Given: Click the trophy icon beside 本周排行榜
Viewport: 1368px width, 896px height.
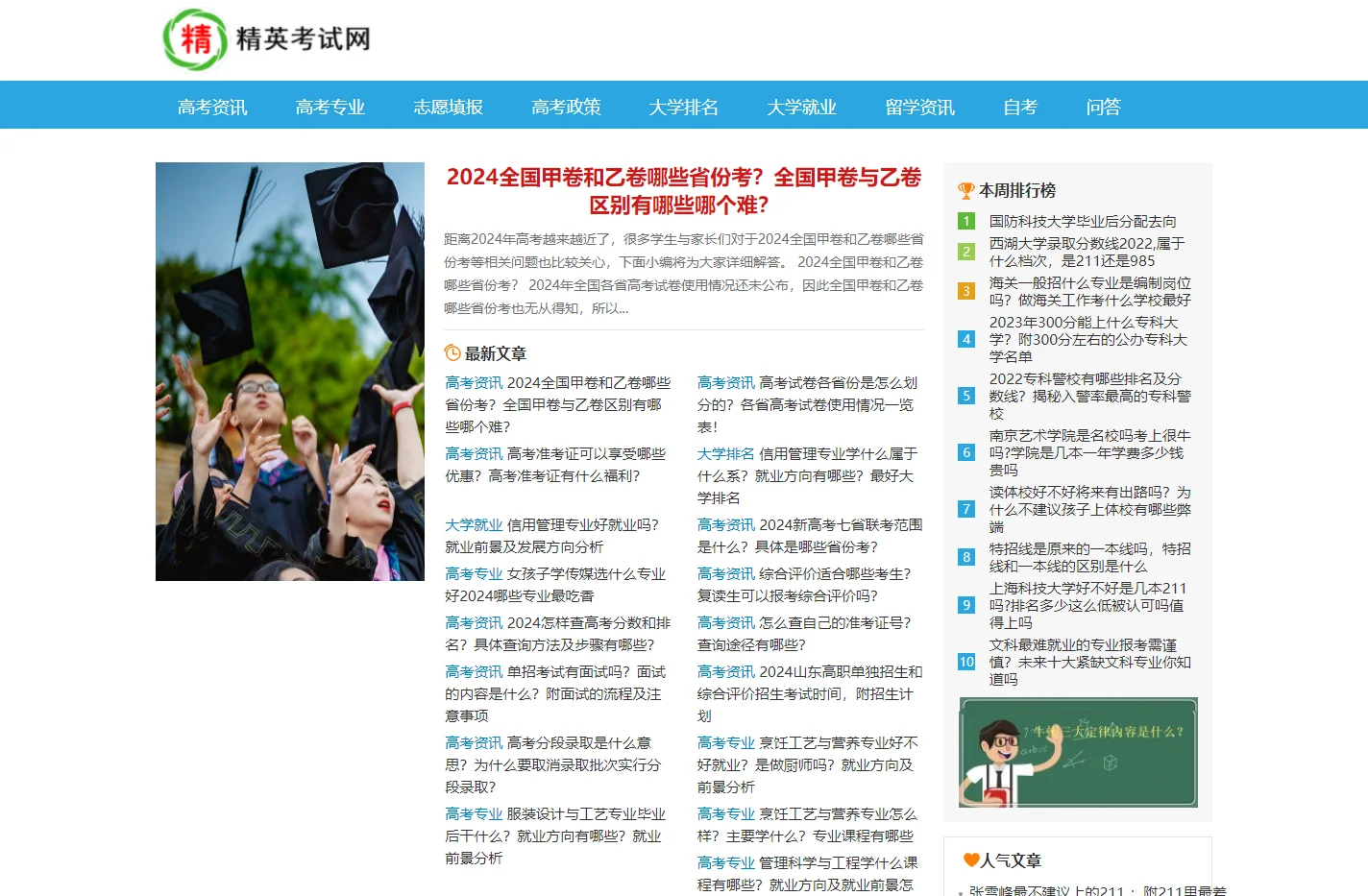Looking at the screenshot, I should (x=966, y=190).
